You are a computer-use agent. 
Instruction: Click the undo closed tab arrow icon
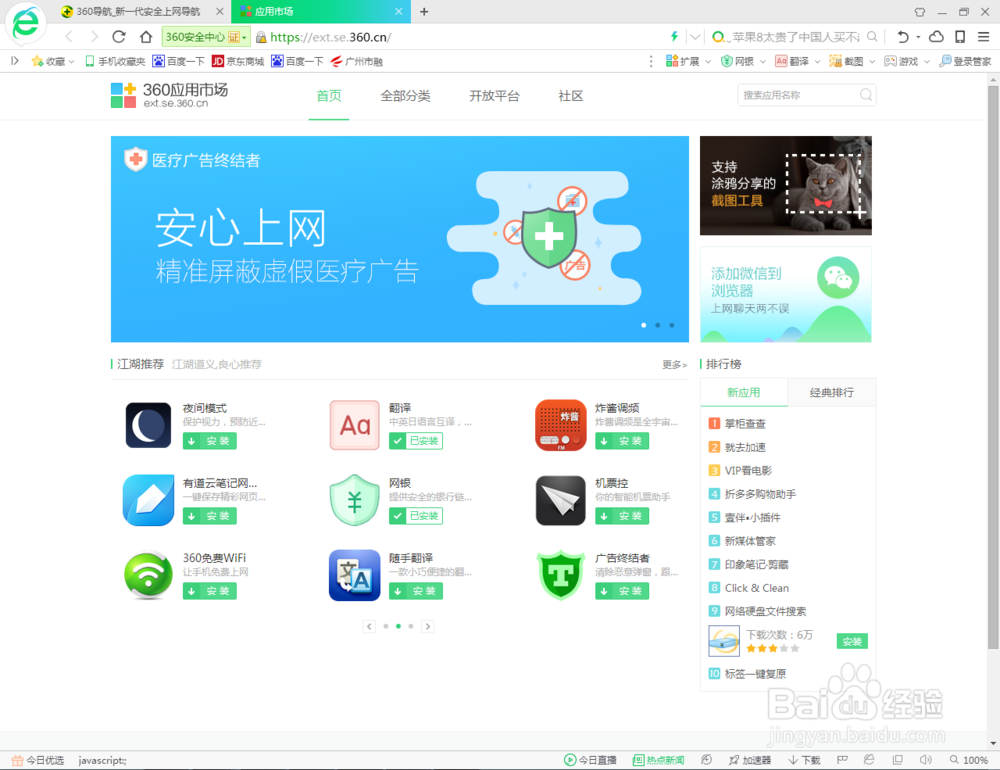point(903,37)
